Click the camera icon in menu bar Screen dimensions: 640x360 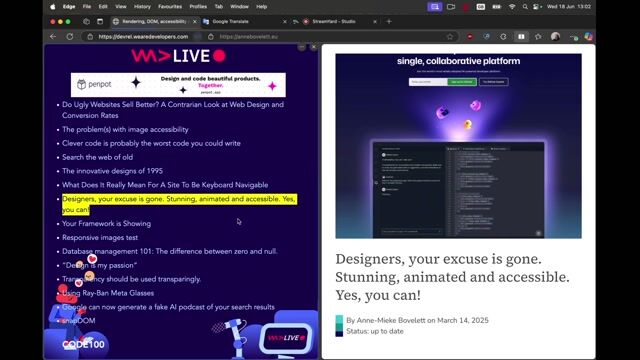pos(451,7)
